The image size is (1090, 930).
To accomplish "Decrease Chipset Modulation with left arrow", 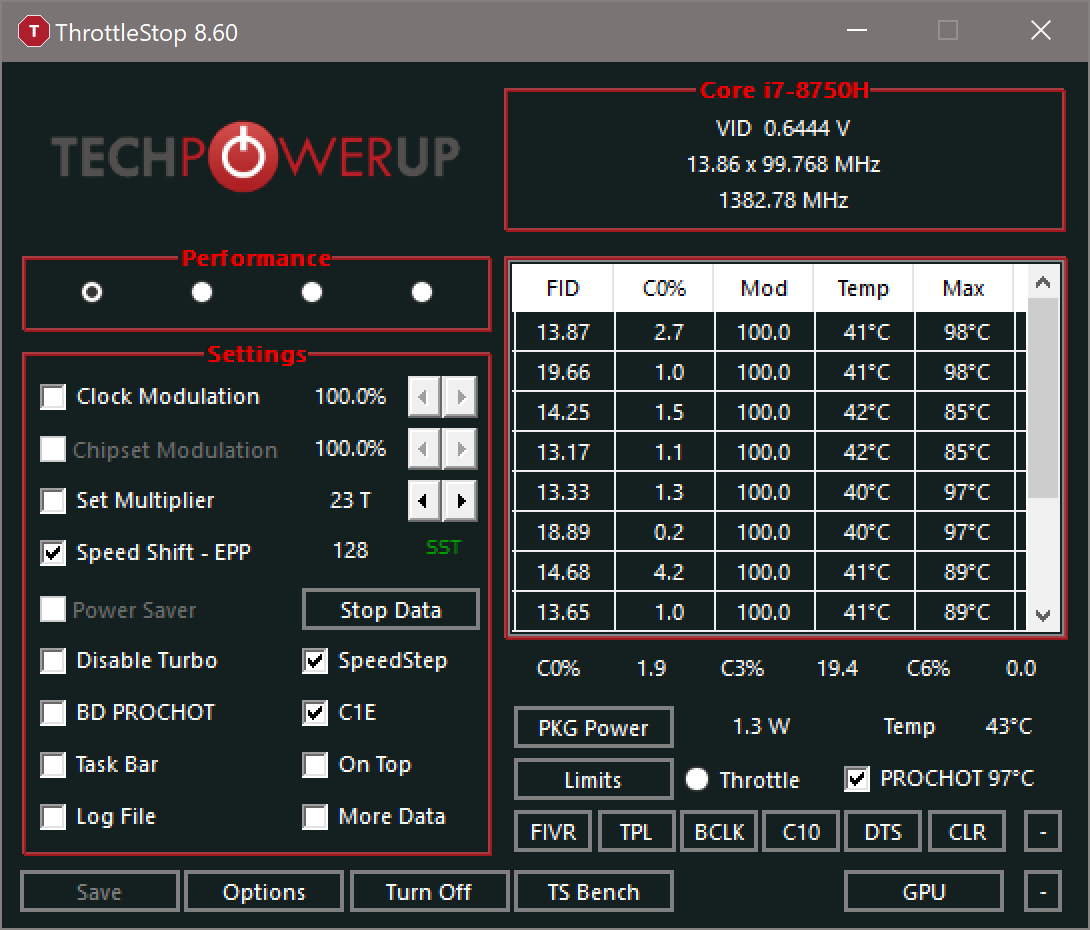I will 424,449.
